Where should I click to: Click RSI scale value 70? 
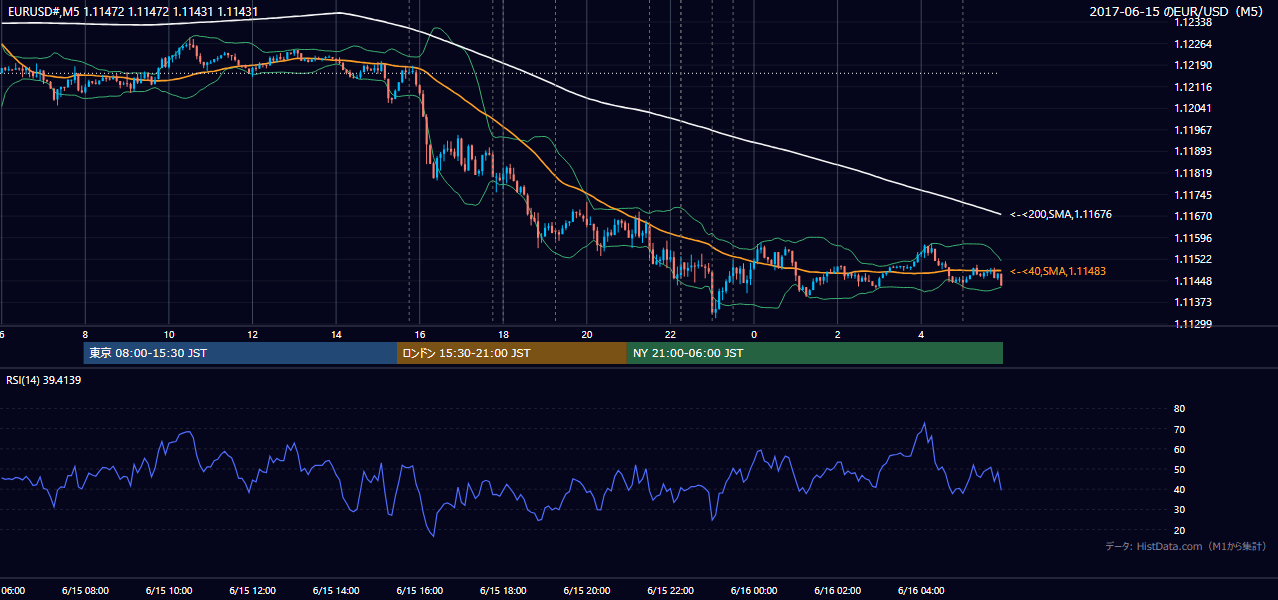pos(1179,429)
